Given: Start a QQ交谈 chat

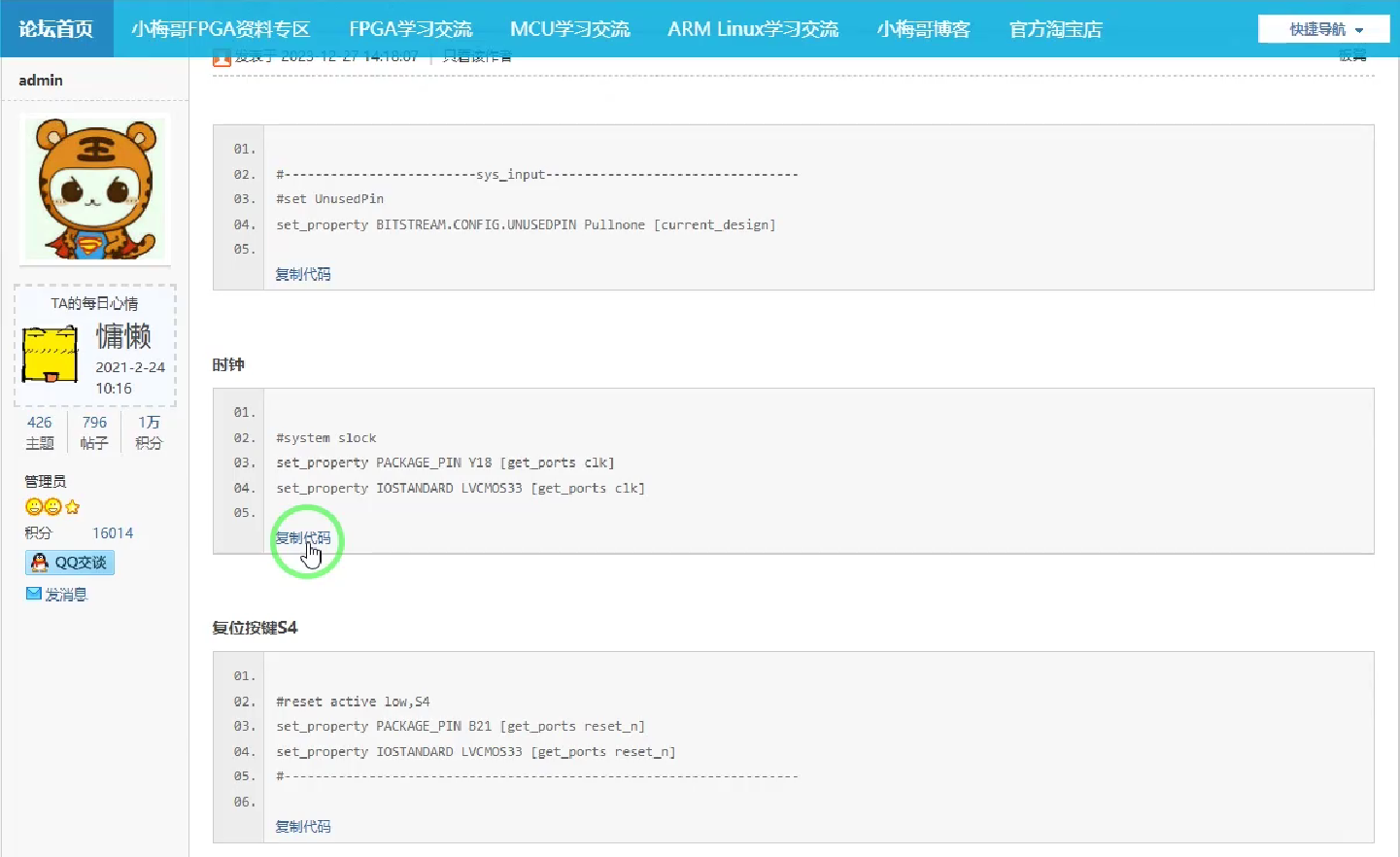Looking at the screenshot, I should [x=70, y=563].
